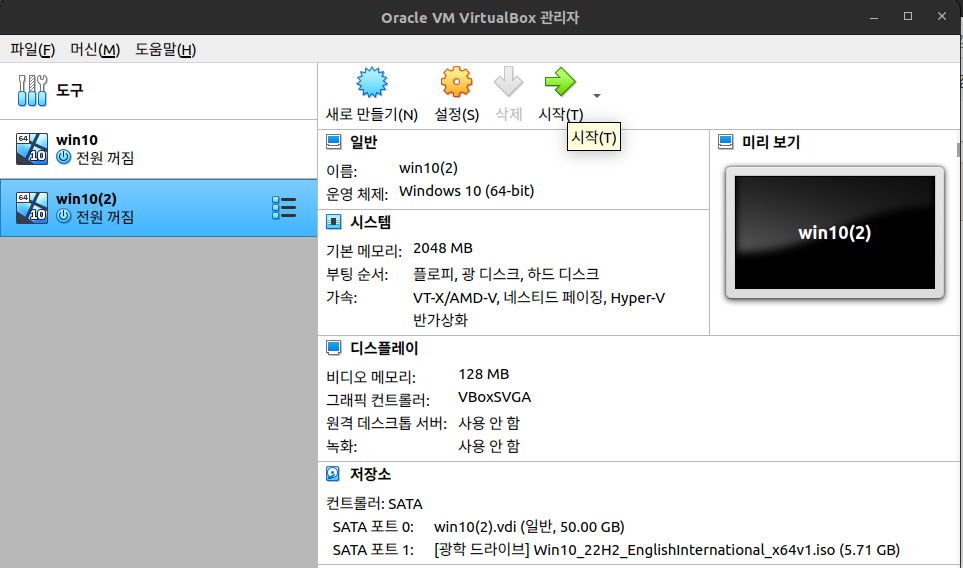This screenshot has height=568, width=963.
Task: Click name value win10(2) in General
Action: coord(428,168)
